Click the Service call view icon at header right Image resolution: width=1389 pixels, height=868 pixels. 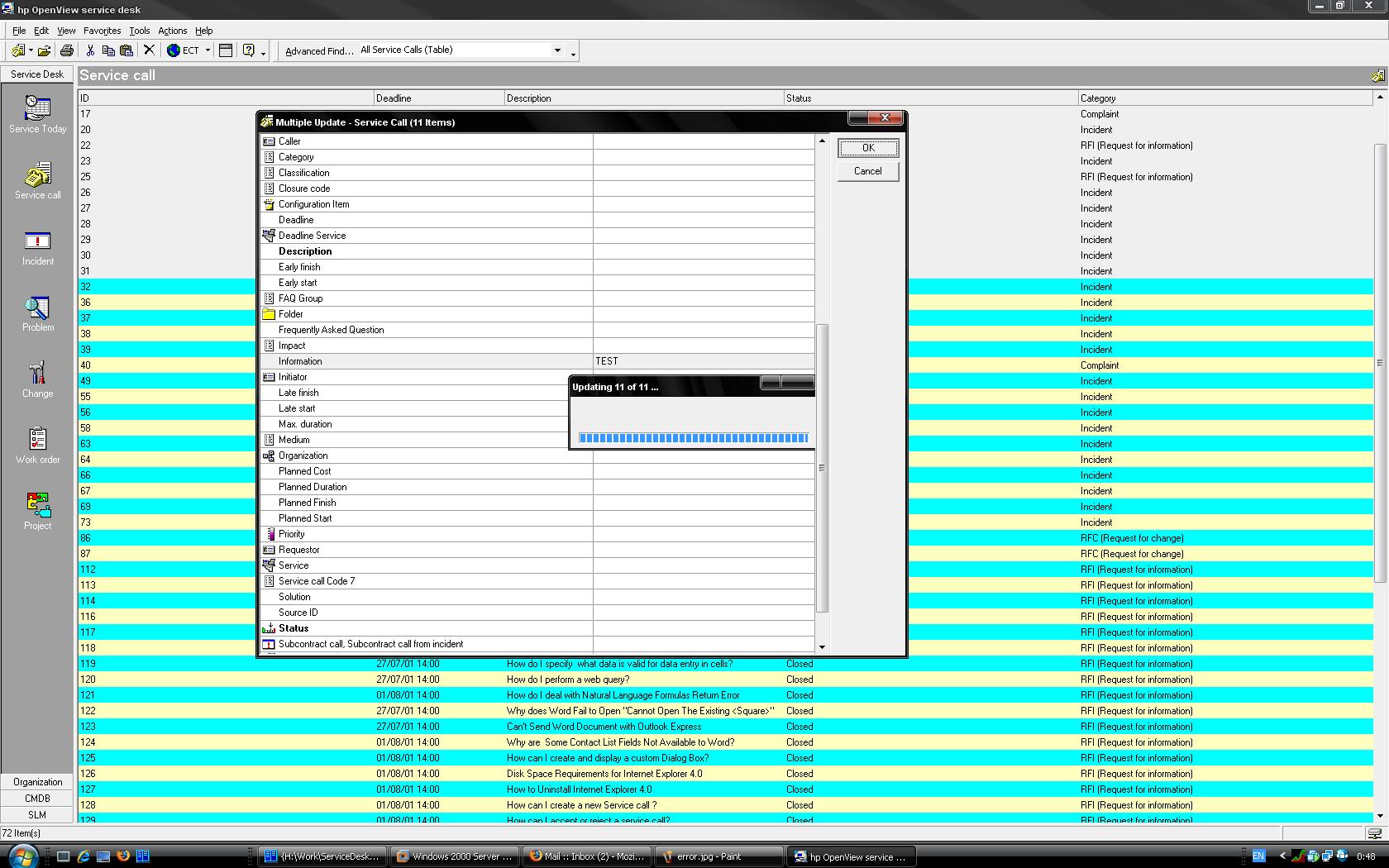coord(1377,76)
